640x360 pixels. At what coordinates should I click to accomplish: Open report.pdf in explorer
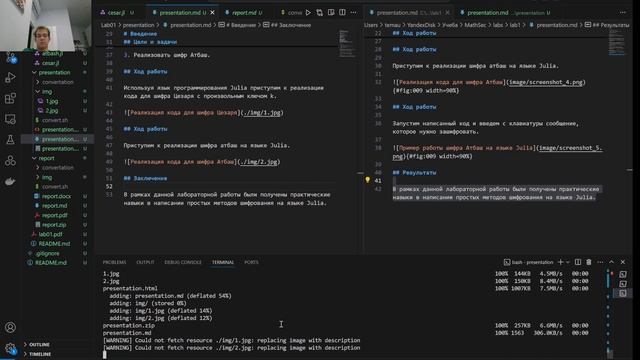click(54, 215)
